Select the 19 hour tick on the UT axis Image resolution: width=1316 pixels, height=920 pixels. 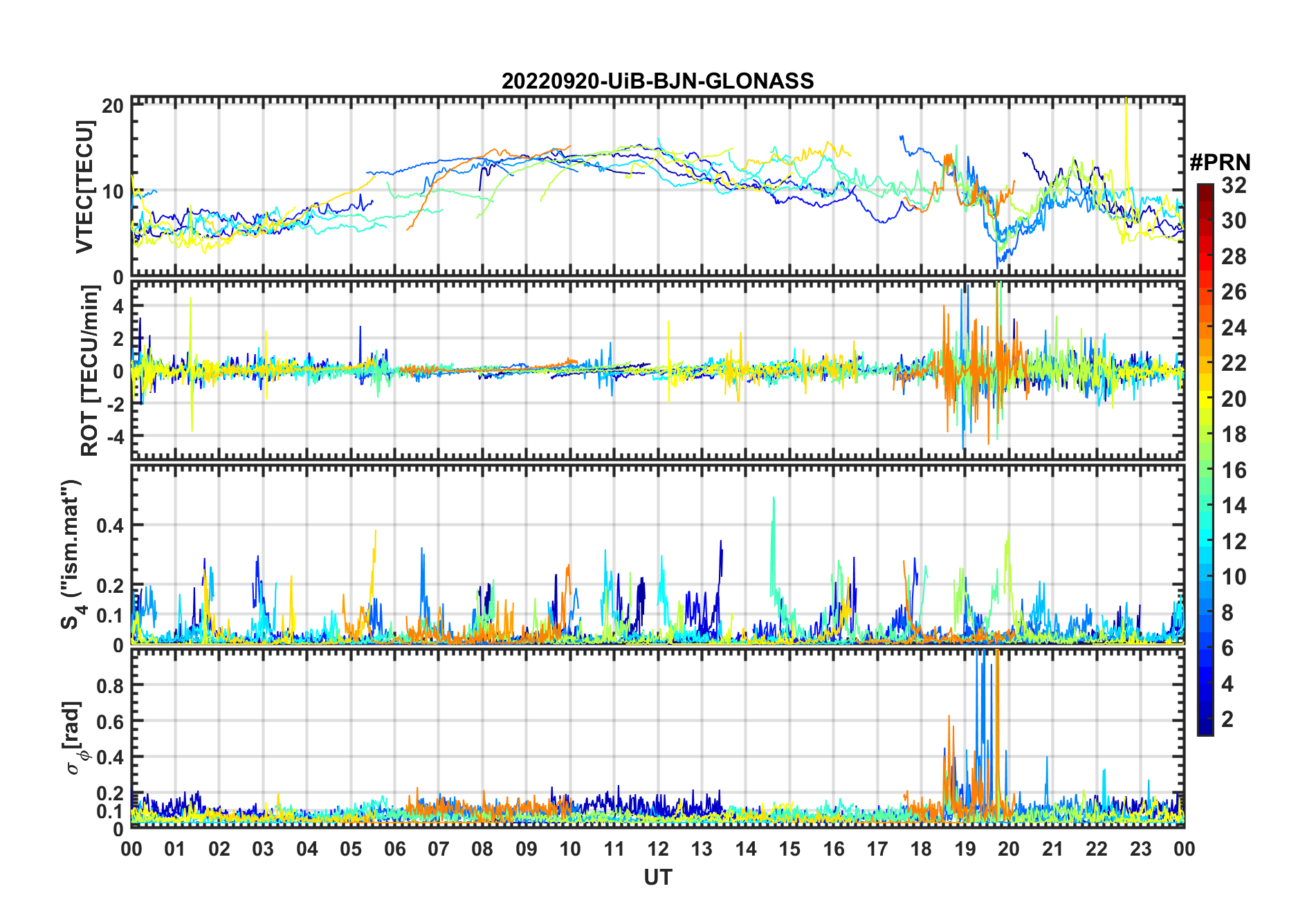pyautogui.click(x=965, y=849)
